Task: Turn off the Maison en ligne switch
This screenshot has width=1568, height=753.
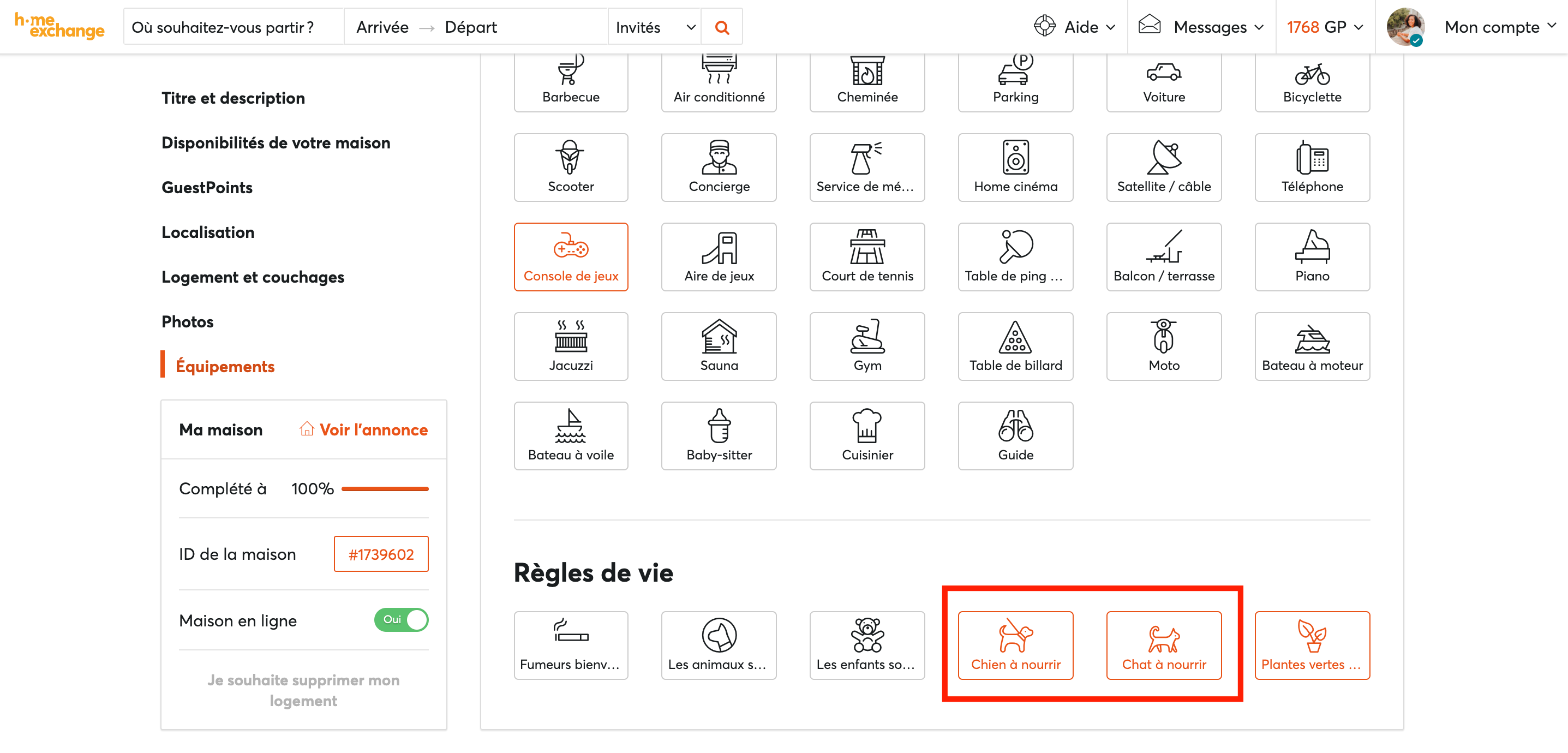Action: (401, 619)
